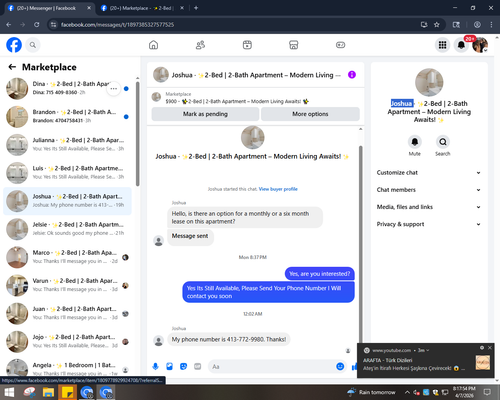This screenshot has height=400, width=500.
Task: Switch to Marketplace 2-Bed browser tab
Action: coord(142,8)
